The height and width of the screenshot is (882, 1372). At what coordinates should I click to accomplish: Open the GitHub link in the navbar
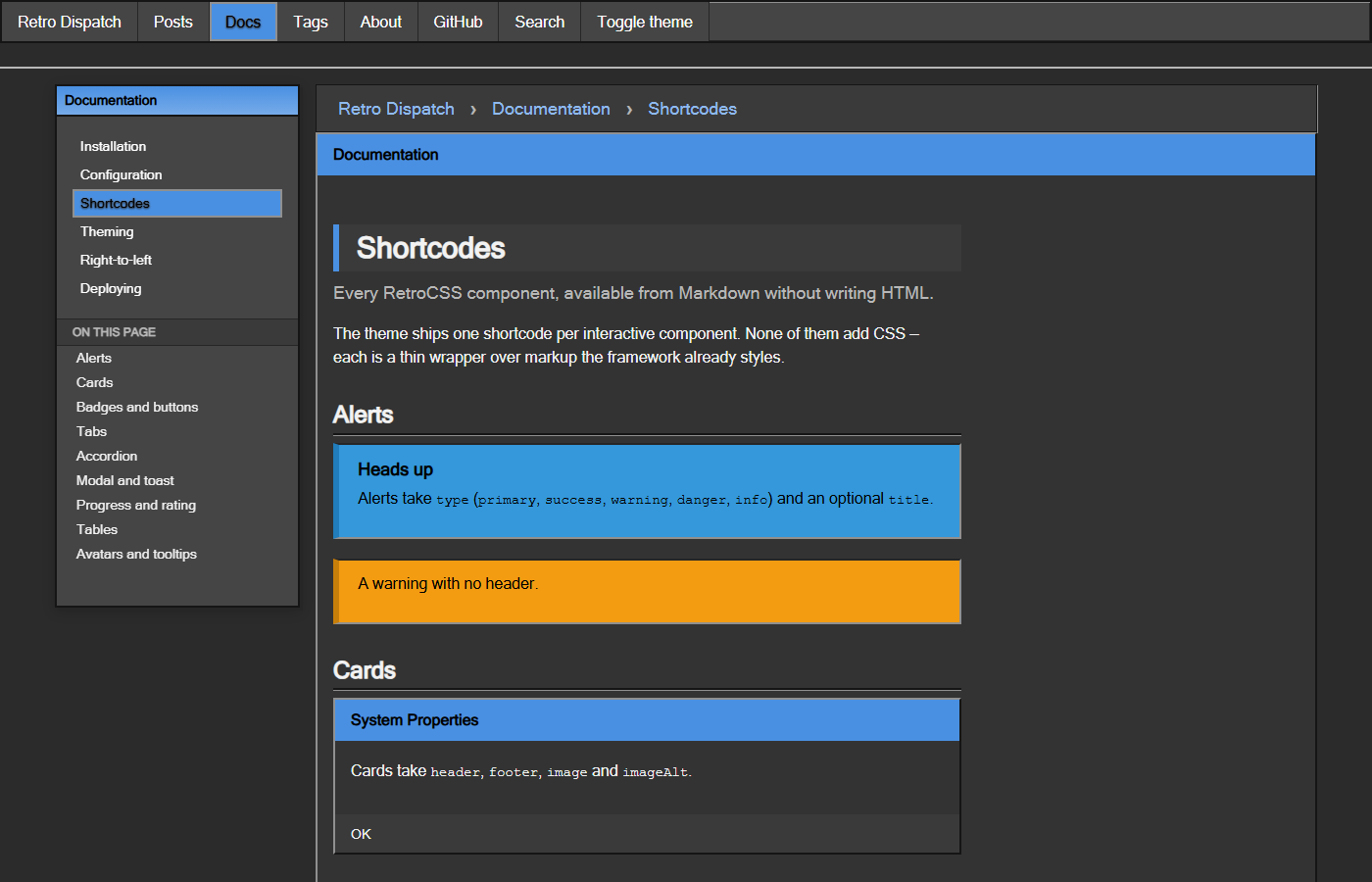tap(458, 22)
